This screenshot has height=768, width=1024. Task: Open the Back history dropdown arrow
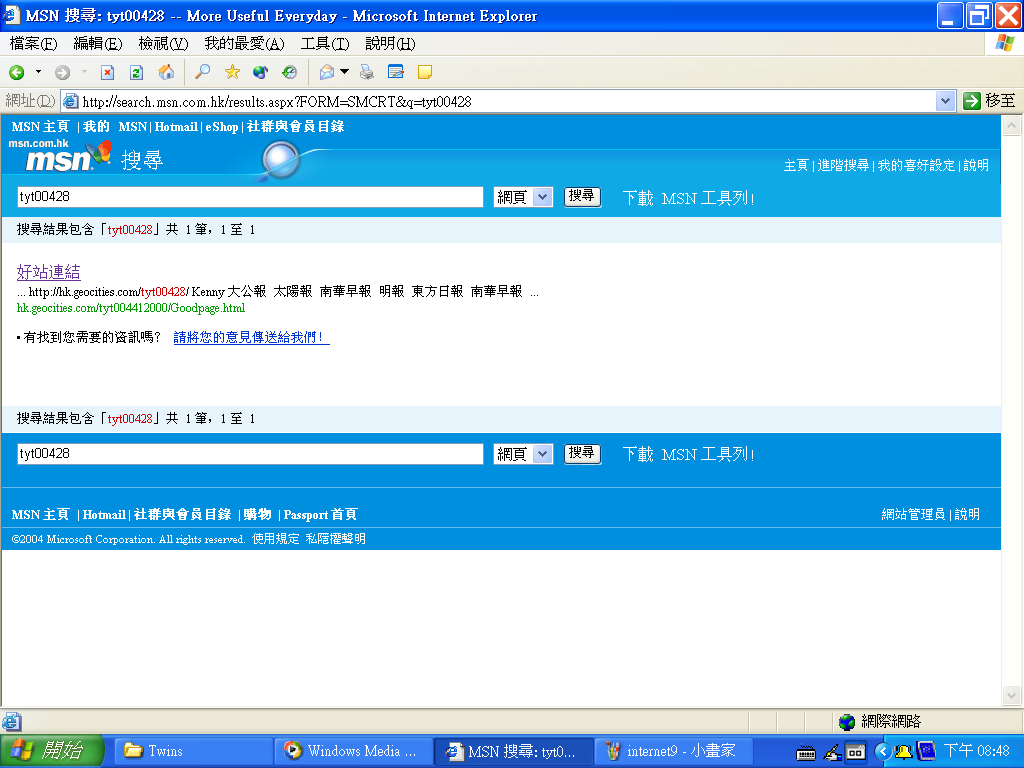[x=39, y=72]
